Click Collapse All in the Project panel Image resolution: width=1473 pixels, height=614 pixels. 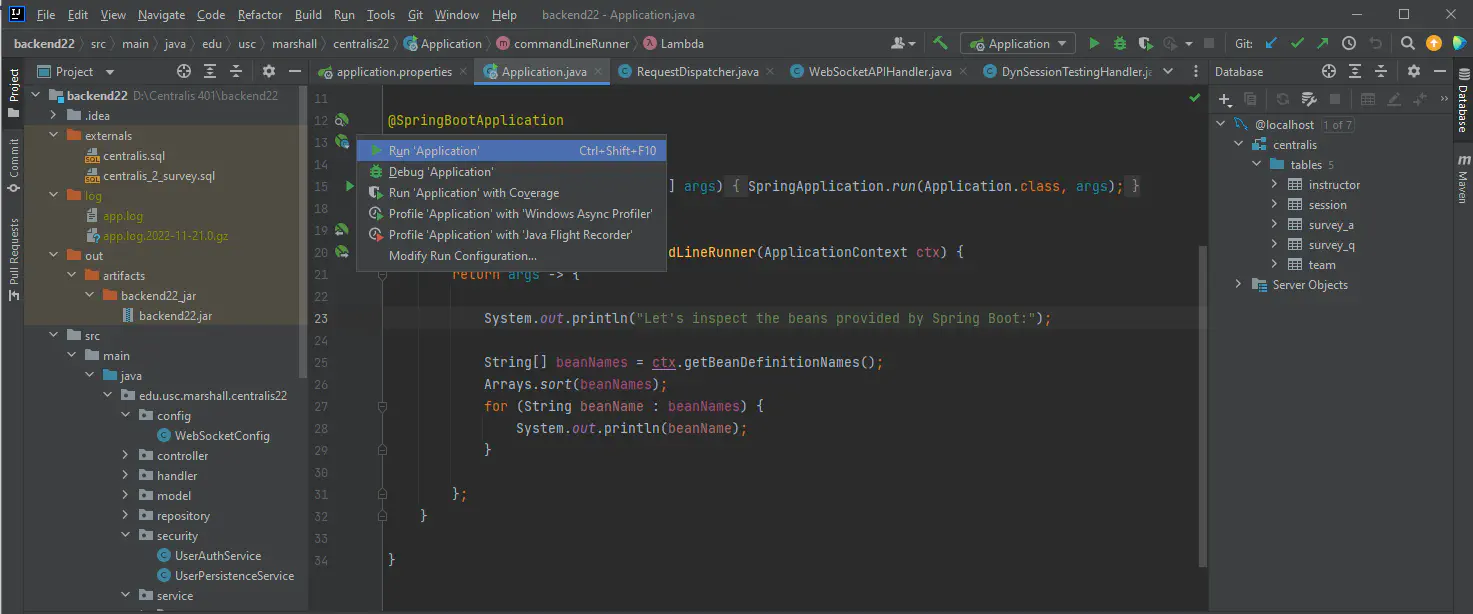click(237, 72)
